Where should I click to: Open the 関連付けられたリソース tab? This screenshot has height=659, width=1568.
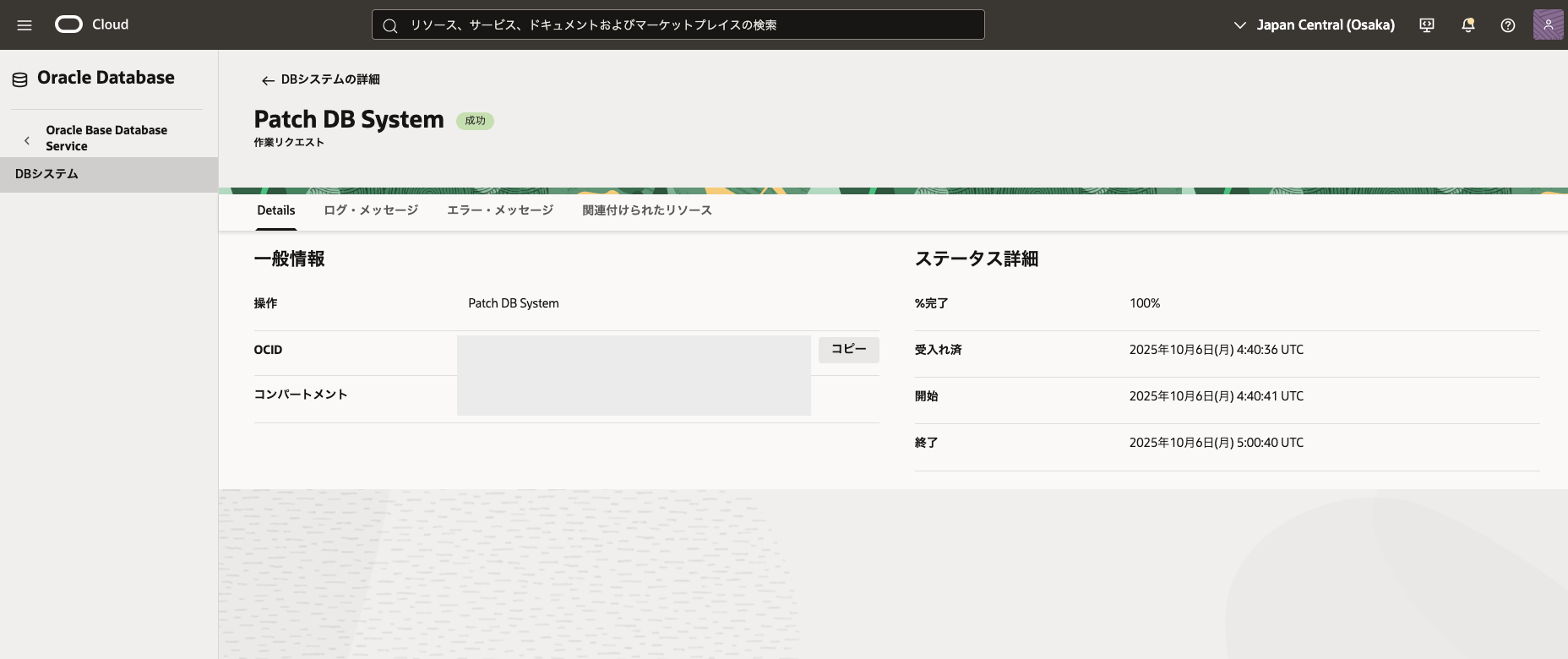point(647,210)
